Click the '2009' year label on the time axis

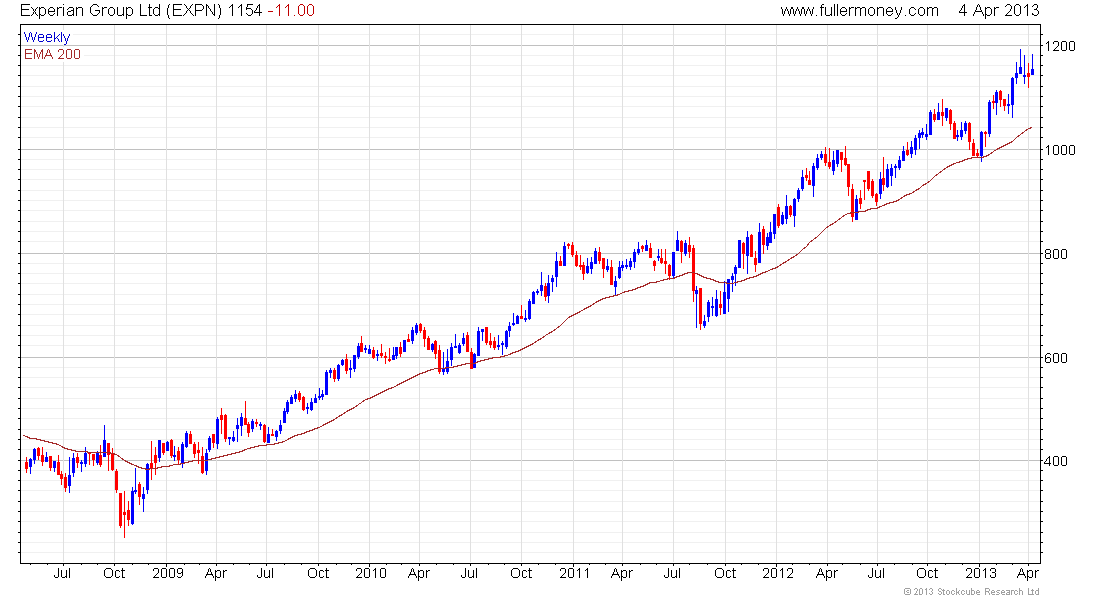click(168, 573)
